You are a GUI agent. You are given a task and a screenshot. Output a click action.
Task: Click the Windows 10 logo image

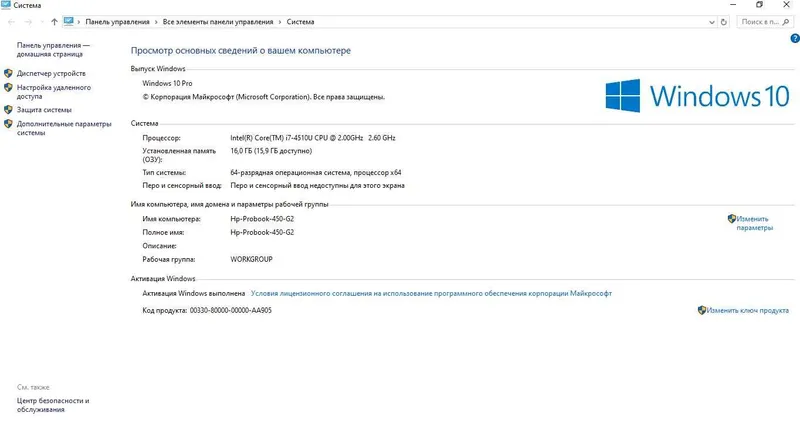click(x=697, y=95)
